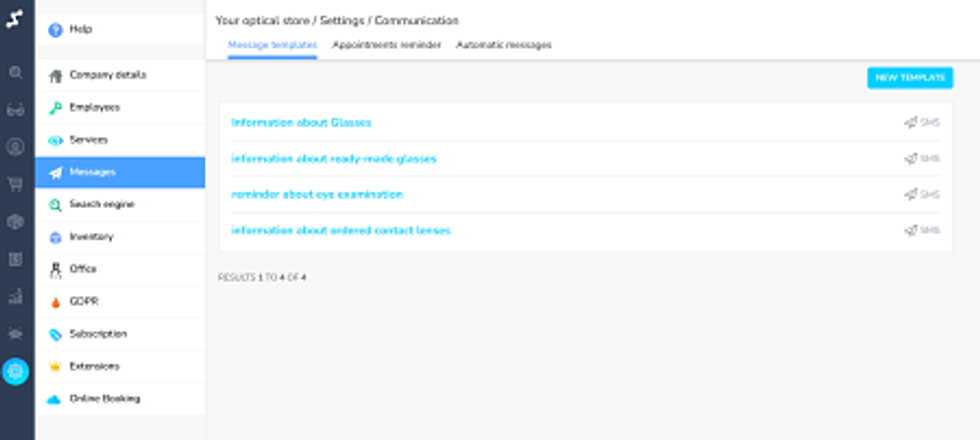This screenshot has height=440, width=980.
Task: Go to Employees settings section
Action: click(x=94, y=107)
